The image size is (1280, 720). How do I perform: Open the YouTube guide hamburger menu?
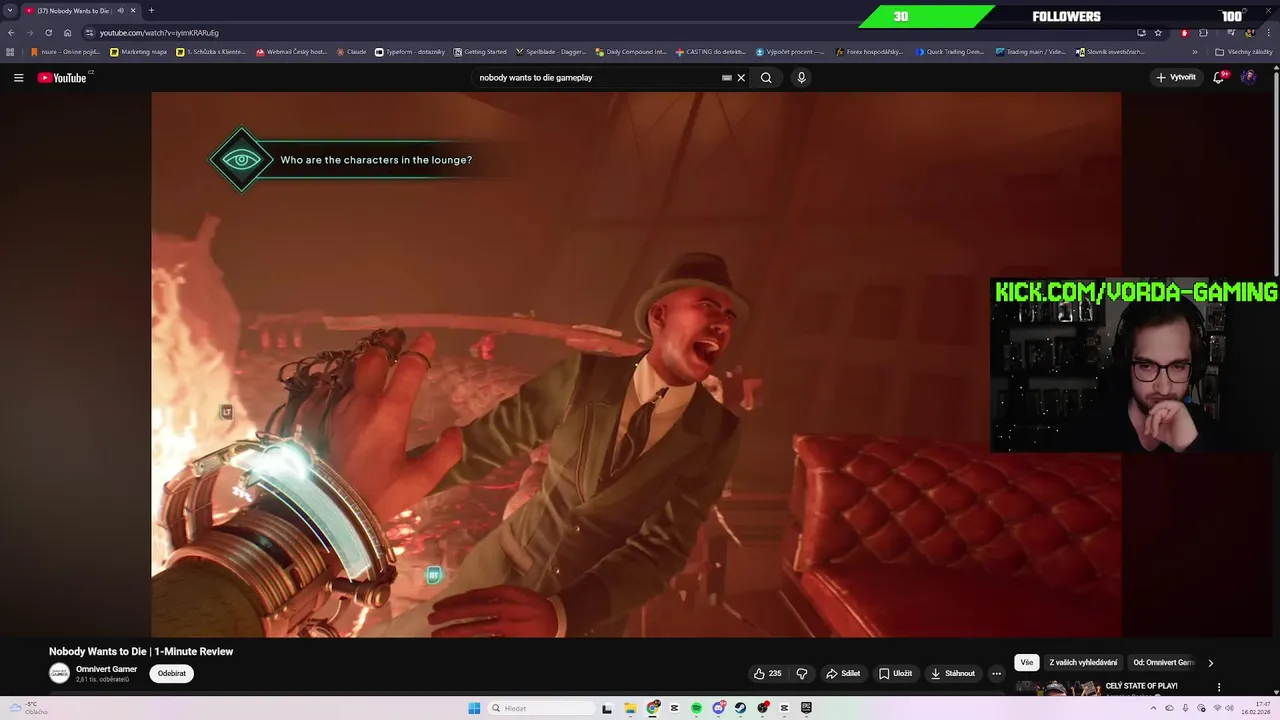coord(18,77)
